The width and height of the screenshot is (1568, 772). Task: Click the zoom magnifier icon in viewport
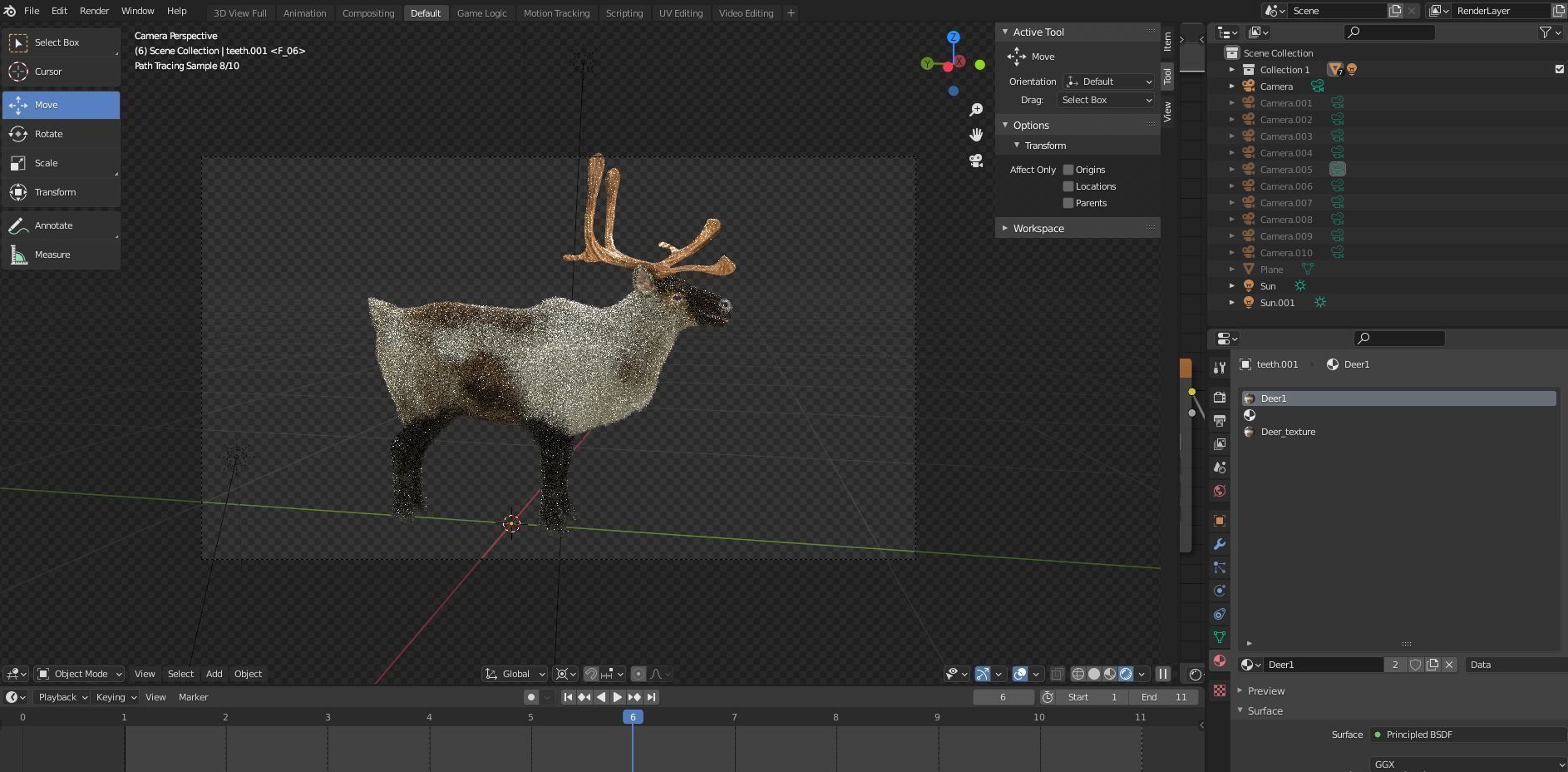(x=976, y=110)
